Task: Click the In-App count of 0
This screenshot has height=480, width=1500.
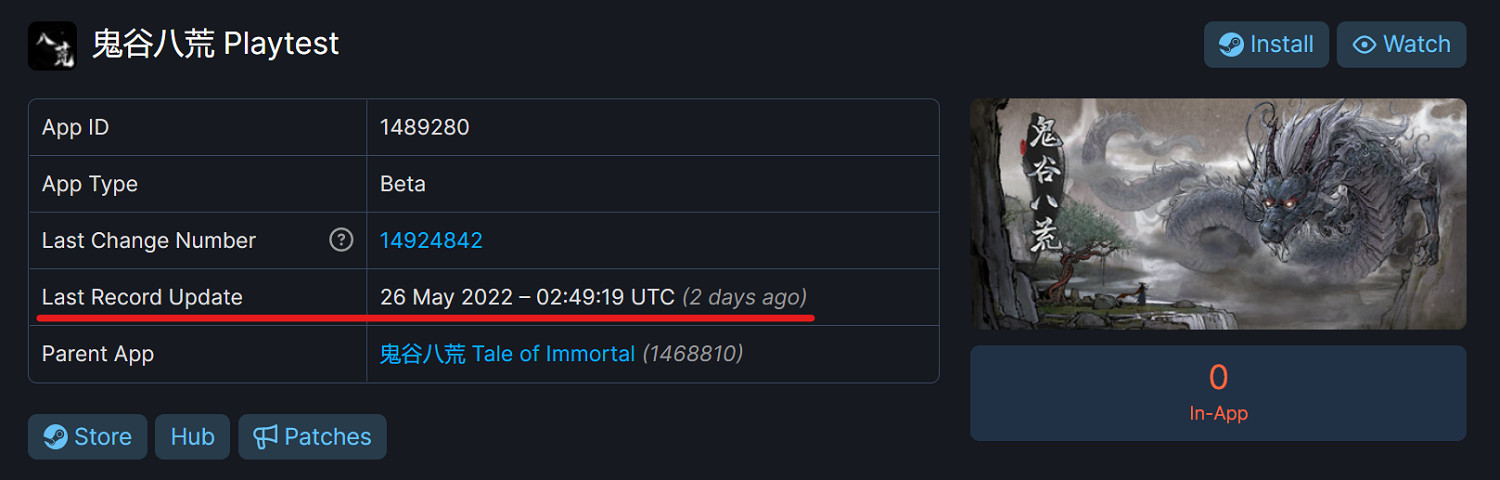Action: pos(1218,378)
